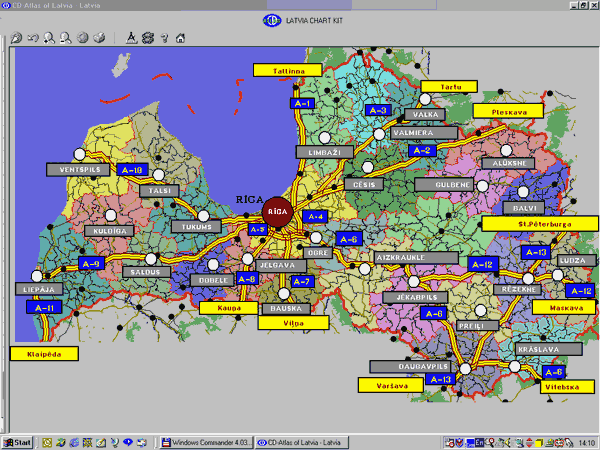Click the blue A-7 road label
Viewport: 600px width, 450px height.
click(302, 282)
